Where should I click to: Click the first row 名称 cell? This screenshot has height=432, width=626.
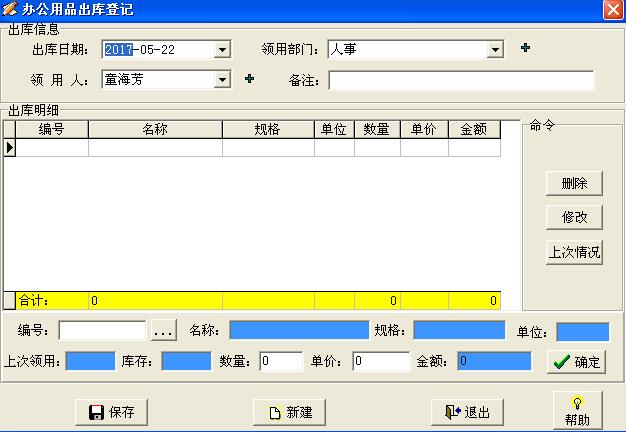[x=155, y=147]
